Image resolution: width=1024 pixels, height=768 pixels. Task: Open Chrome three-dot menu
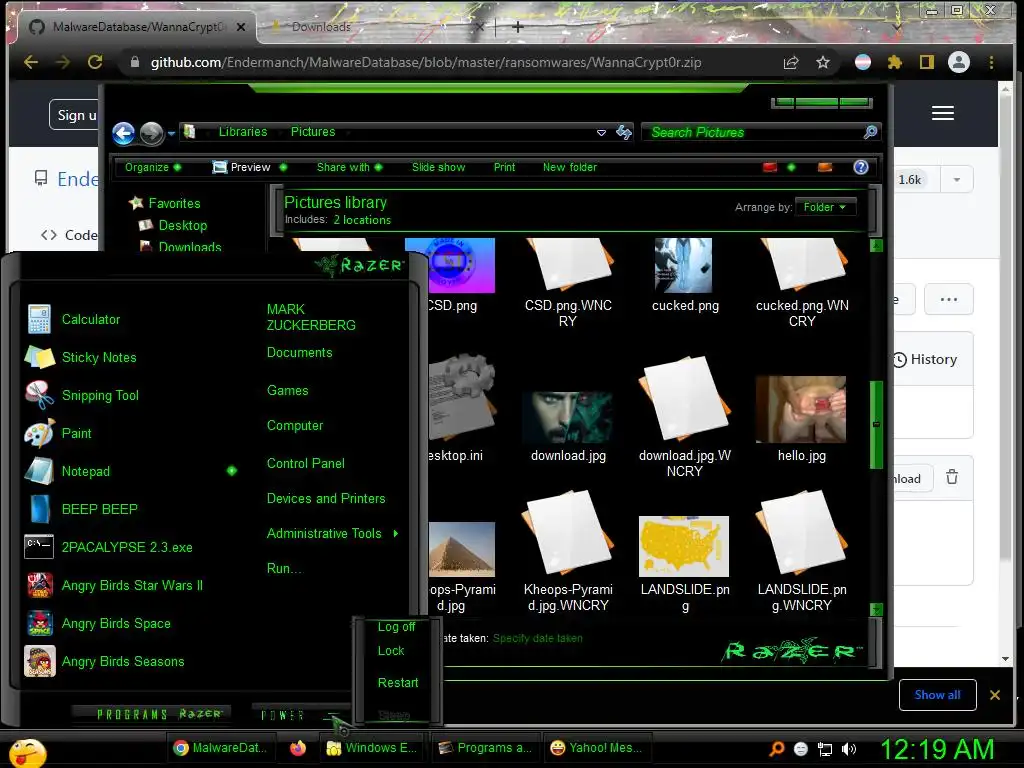tap(991, 62)
